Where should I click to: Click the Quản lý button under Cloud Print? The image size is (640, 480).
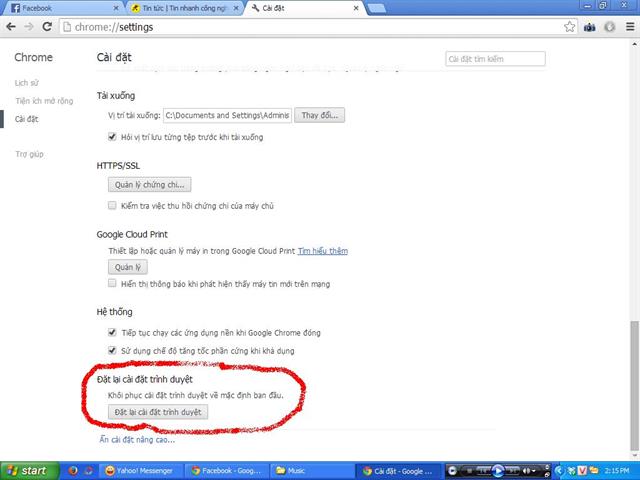[x=128, y=267]
